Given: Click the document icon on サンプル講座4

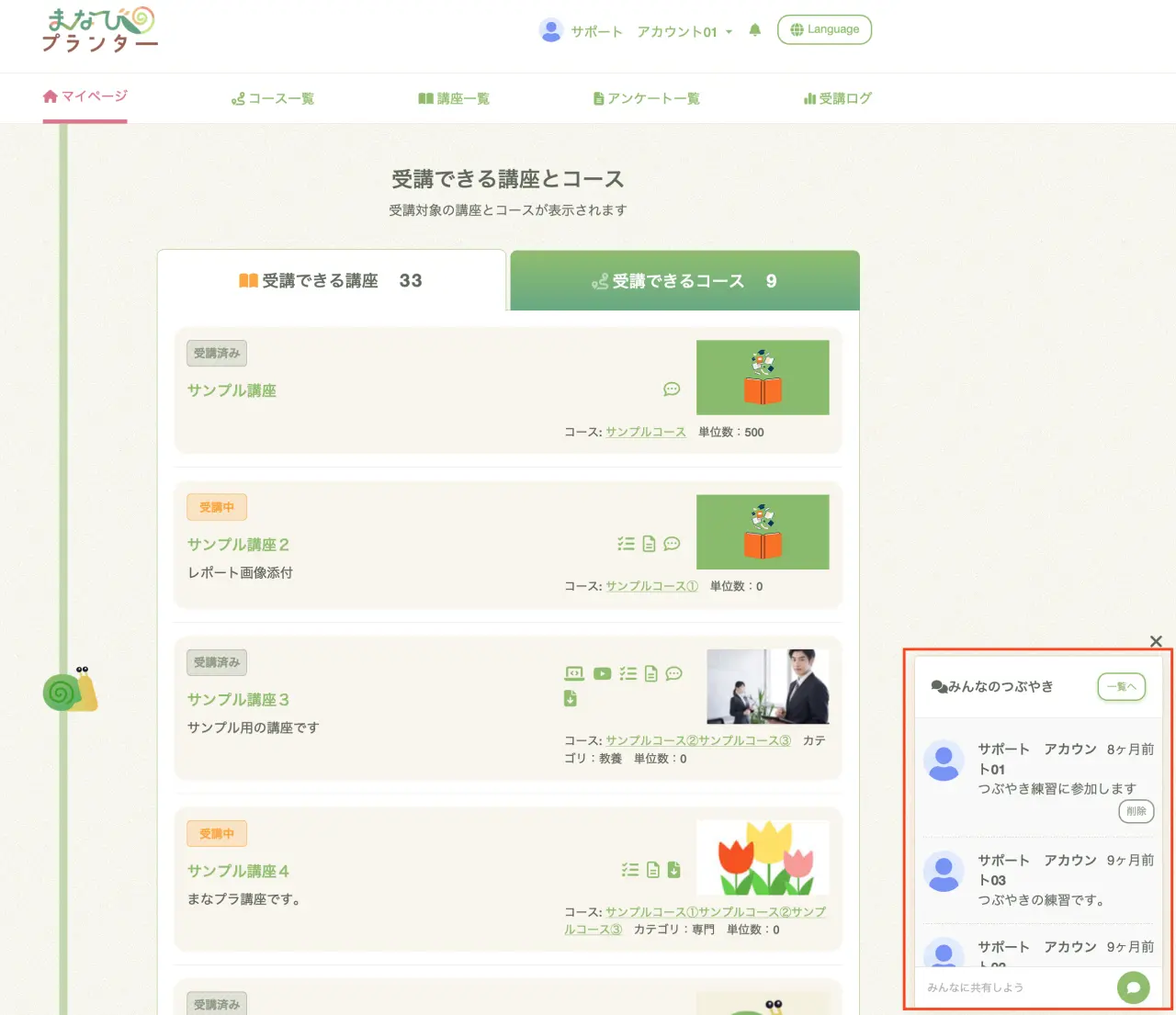Looking at the screenshot, I should 652,870.
